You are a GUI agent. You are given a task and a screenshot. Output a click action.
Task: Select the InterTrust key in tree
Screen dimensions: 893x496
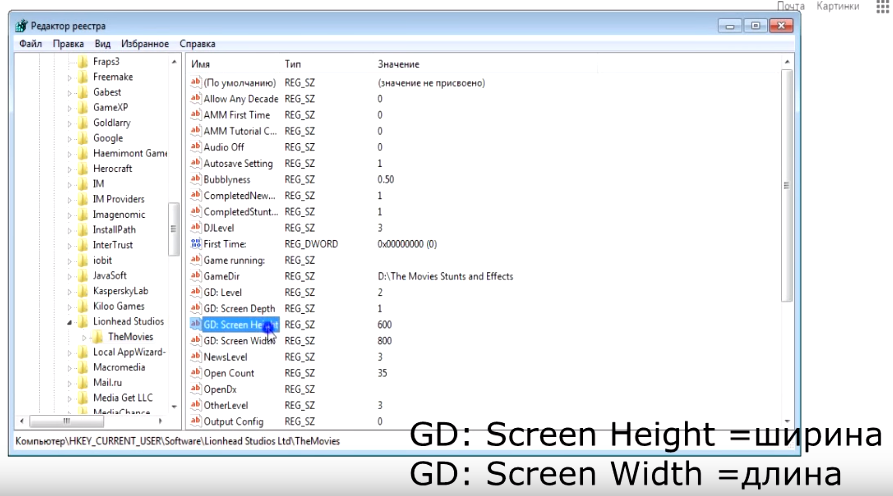(113, 245)
